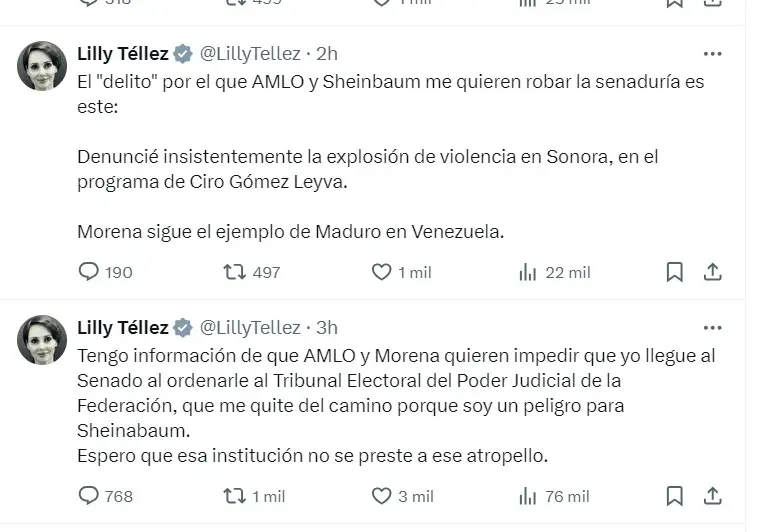768x532 pixels.
Task: Click Lilly Téllez name on the 3h tweet
Action: coord(123,327)
